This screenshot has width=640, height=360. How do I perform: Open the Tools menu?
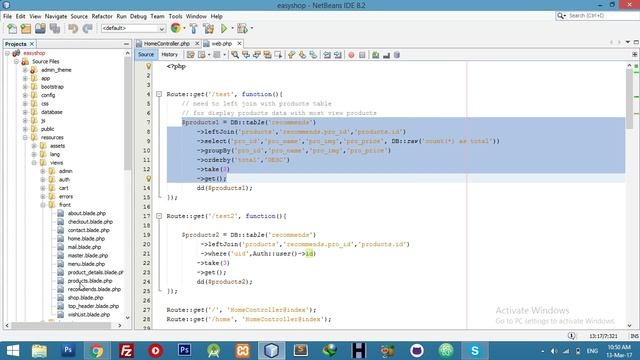click(x=176, y=16)
